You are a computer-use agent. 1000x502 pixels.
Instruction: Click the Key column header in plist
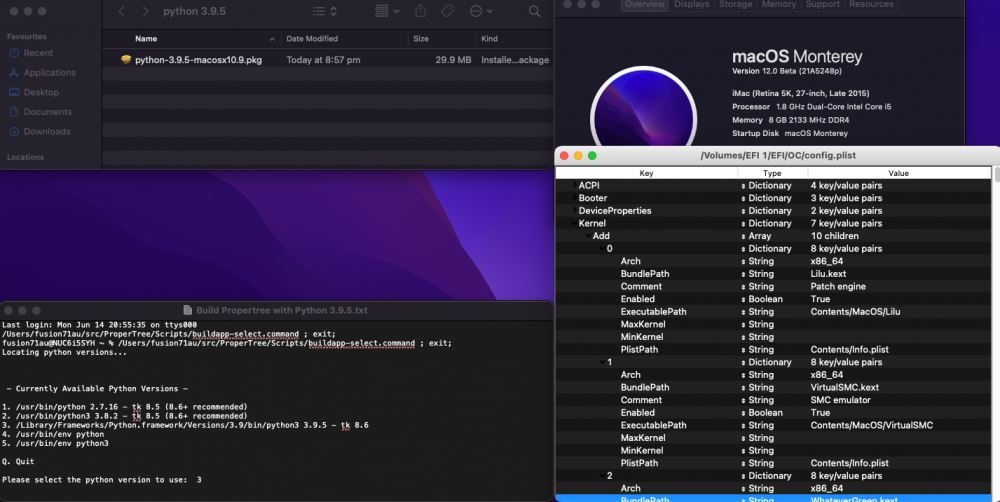(646, 173)
